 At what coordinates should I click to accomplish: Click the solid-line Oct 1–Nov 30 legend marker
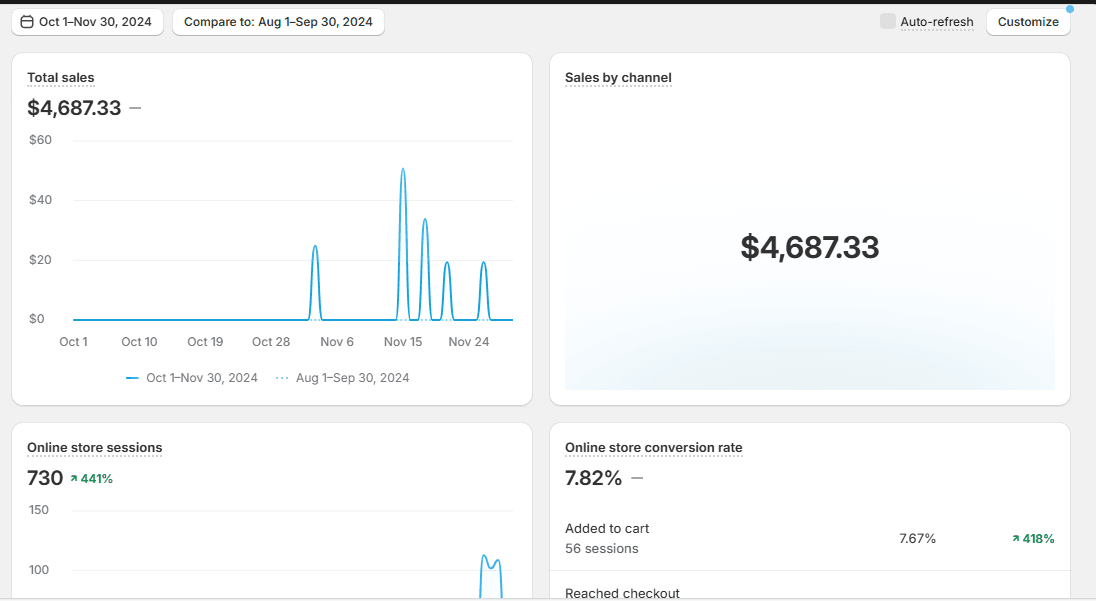[132, 378]
